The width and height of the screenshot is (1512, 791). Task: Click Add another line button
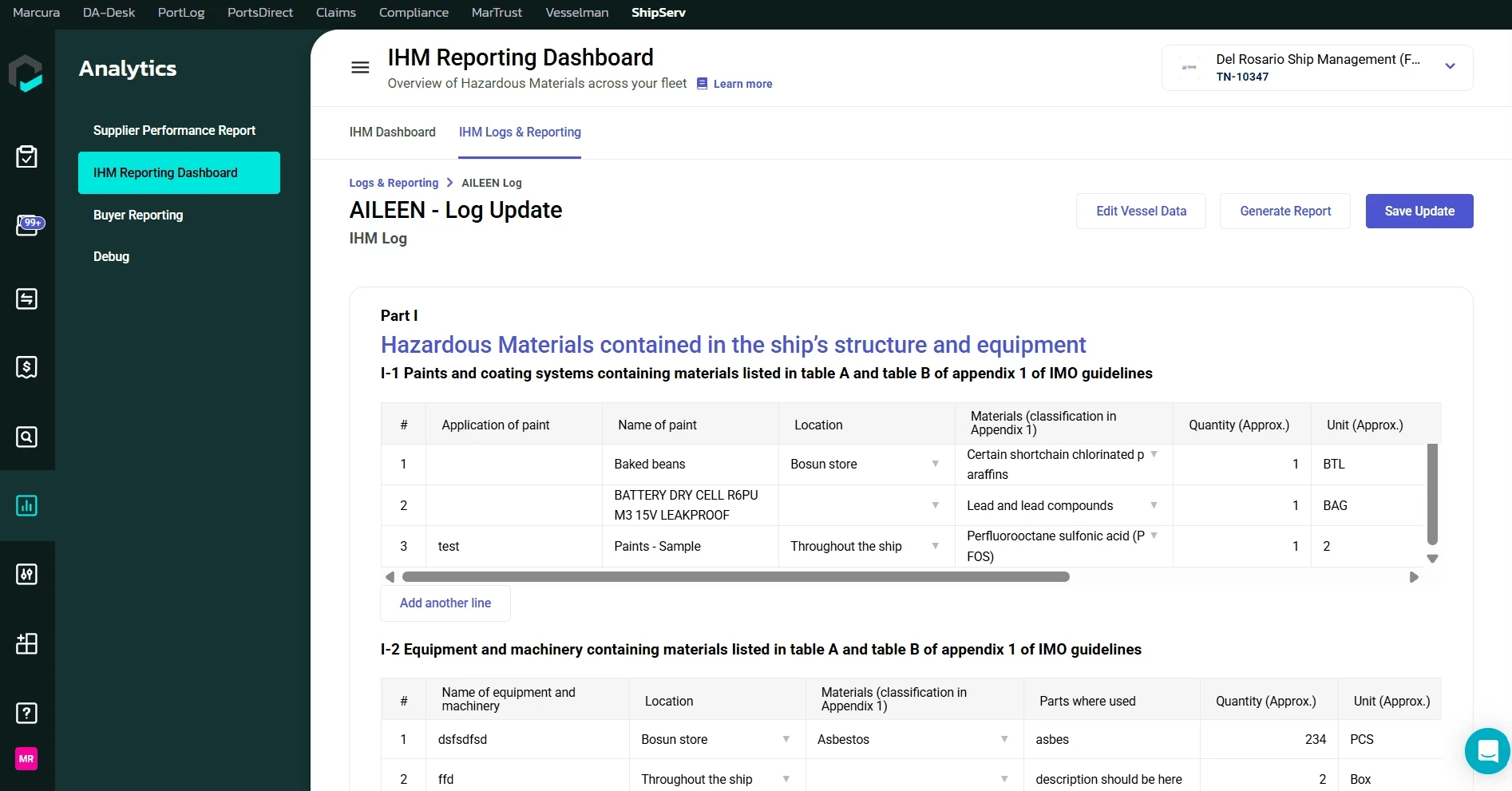[x=445, y=603]
